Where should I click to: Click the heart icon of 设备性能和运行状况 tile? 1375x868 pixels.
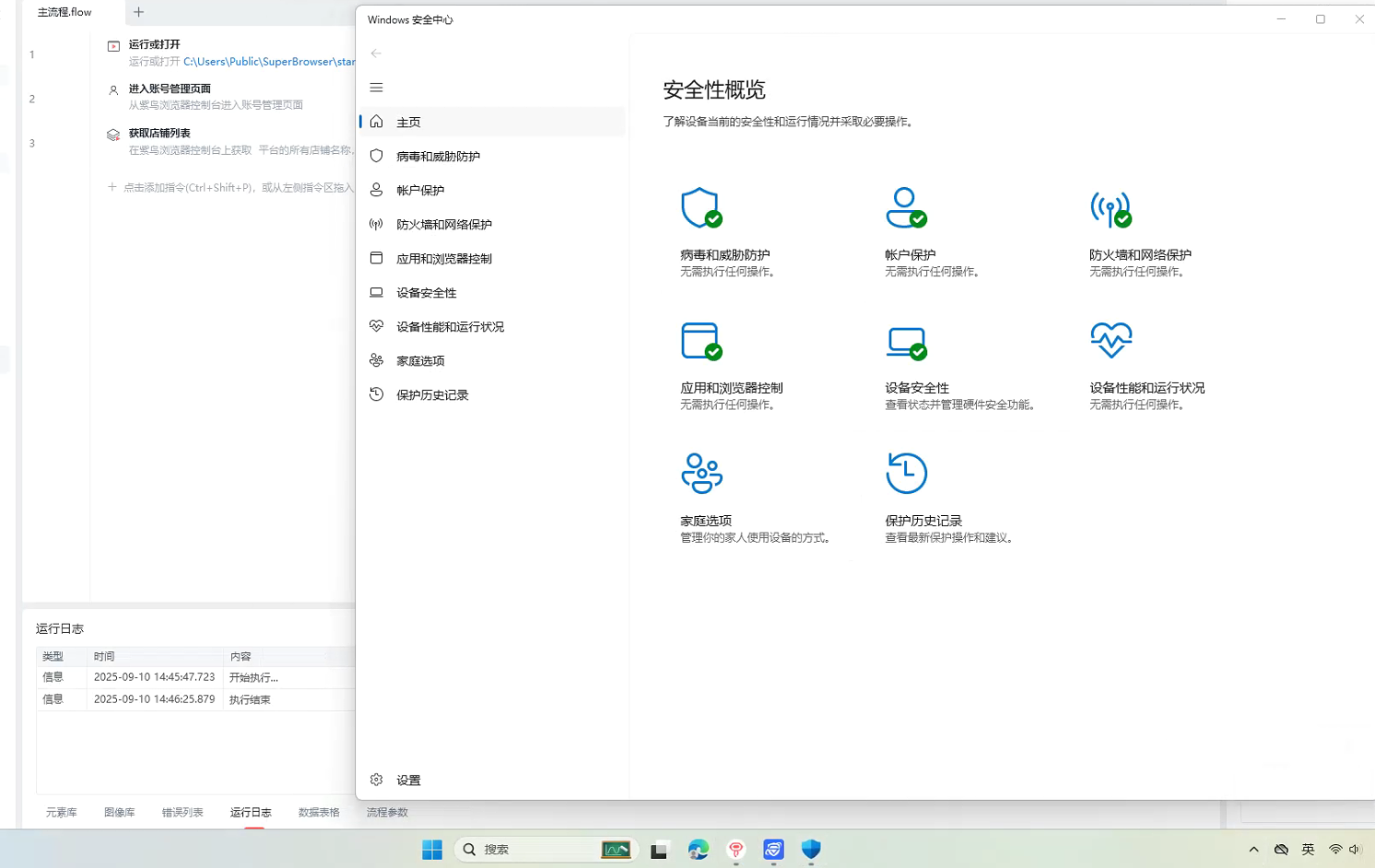point(1111,340)
